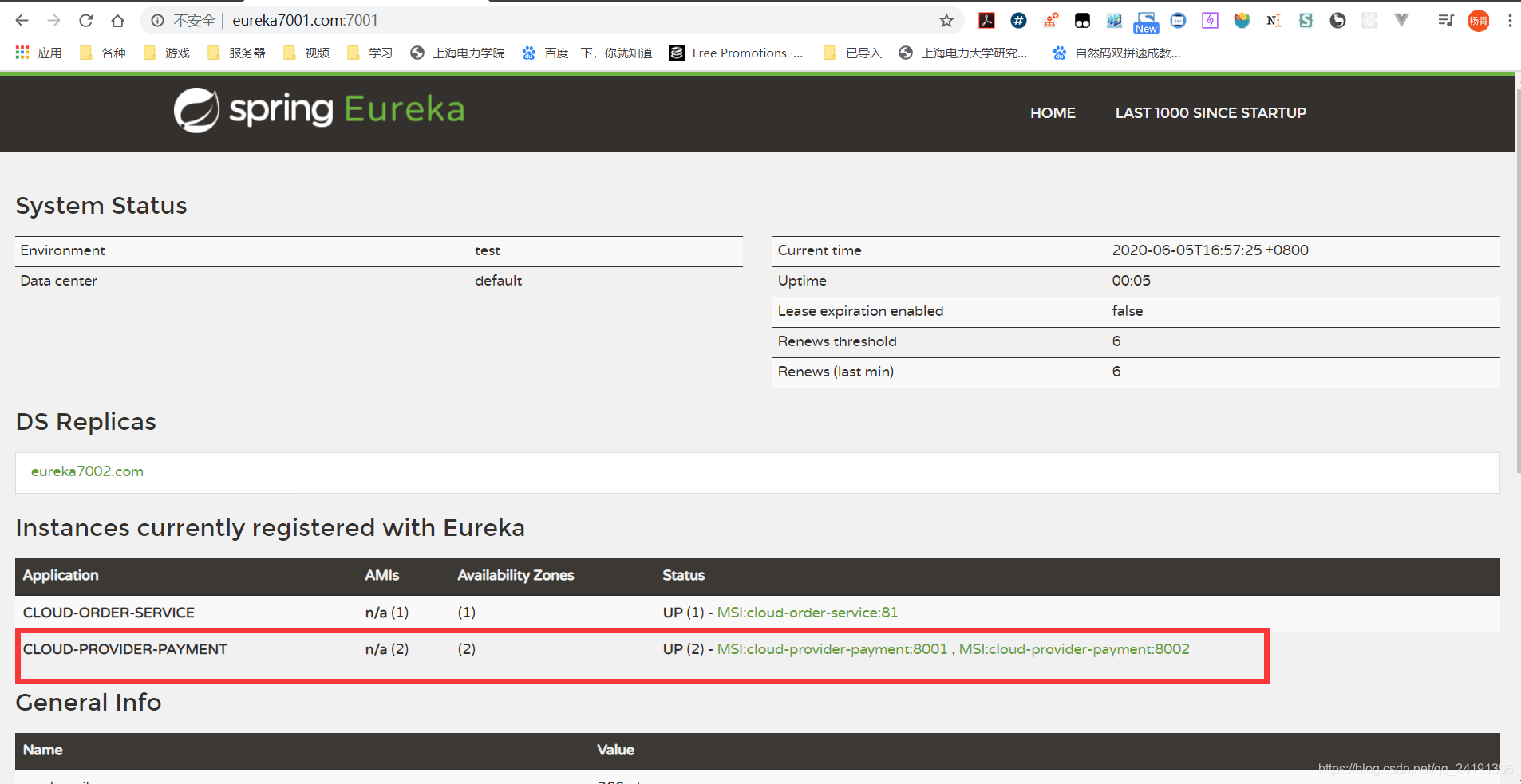Open the dark round cat extension icon
This screenshot has width=1521, height=784.
(x=1338, y=21)
